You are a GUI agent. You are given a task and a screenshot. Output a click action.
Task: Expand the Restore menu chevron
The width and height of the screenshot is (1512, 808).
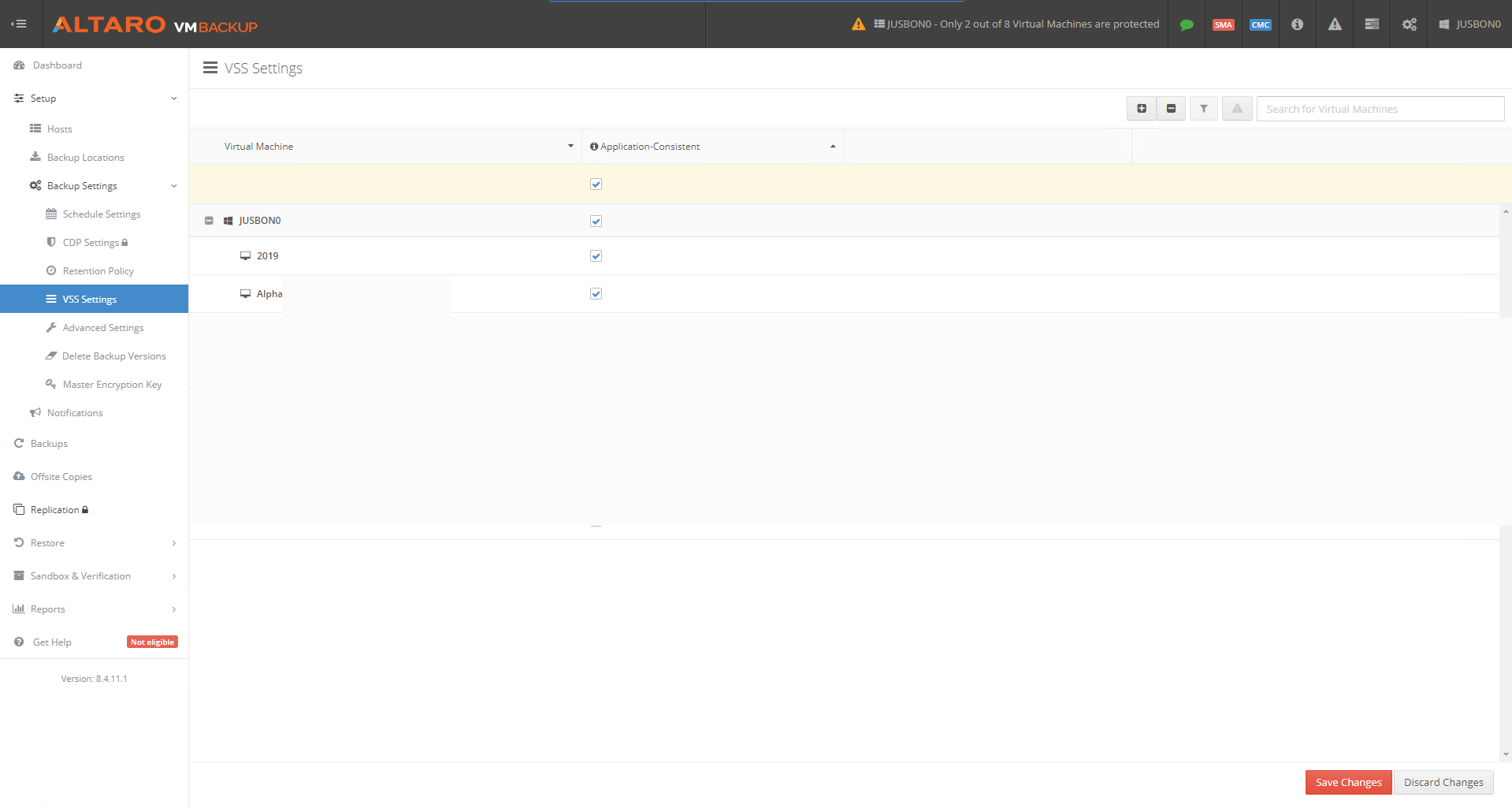click(x=174, y=543)
